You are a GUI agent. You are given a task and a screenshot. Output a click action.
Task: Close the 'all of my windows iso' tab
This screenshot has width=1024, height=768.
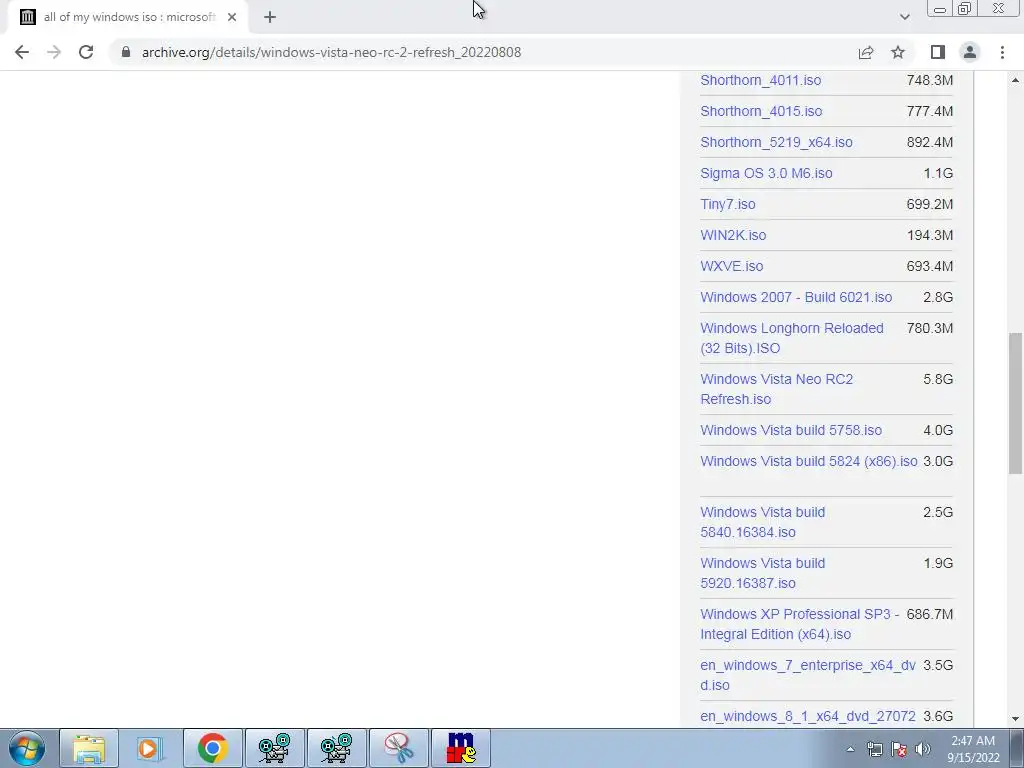pos(232,17)
